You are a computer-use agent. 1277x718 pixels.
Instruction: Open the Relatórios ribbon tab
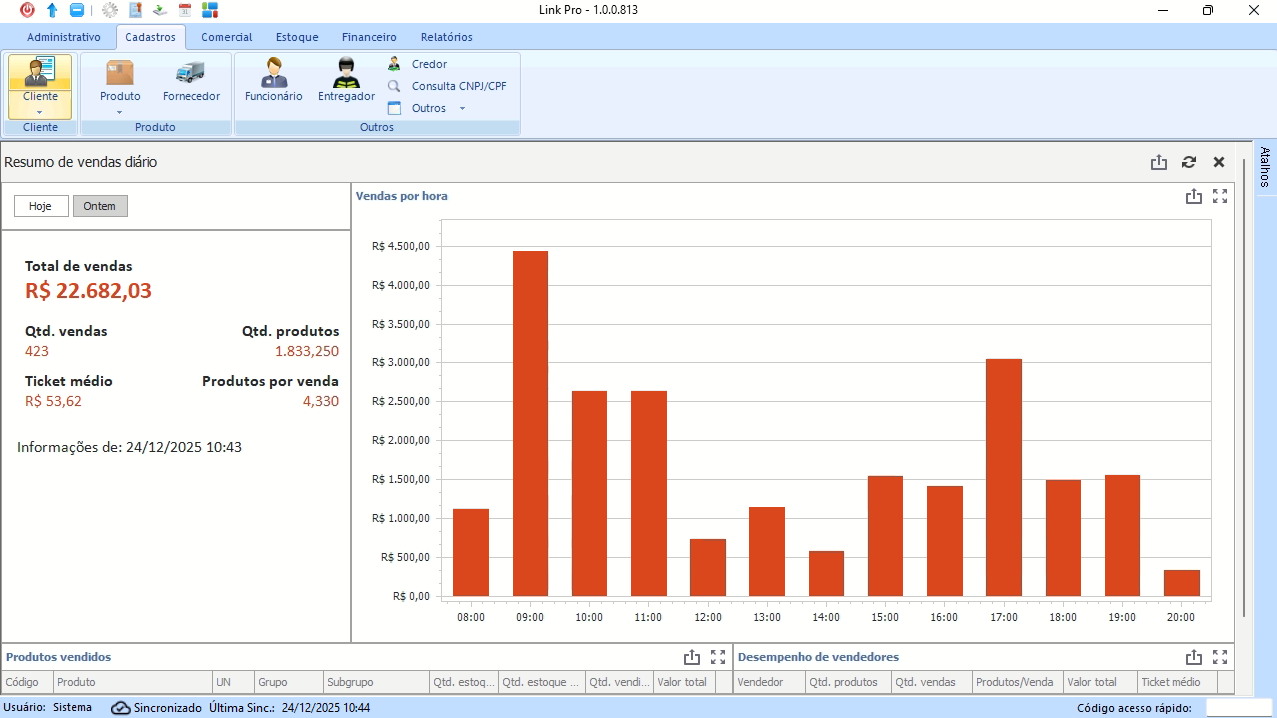click(447, 37)
